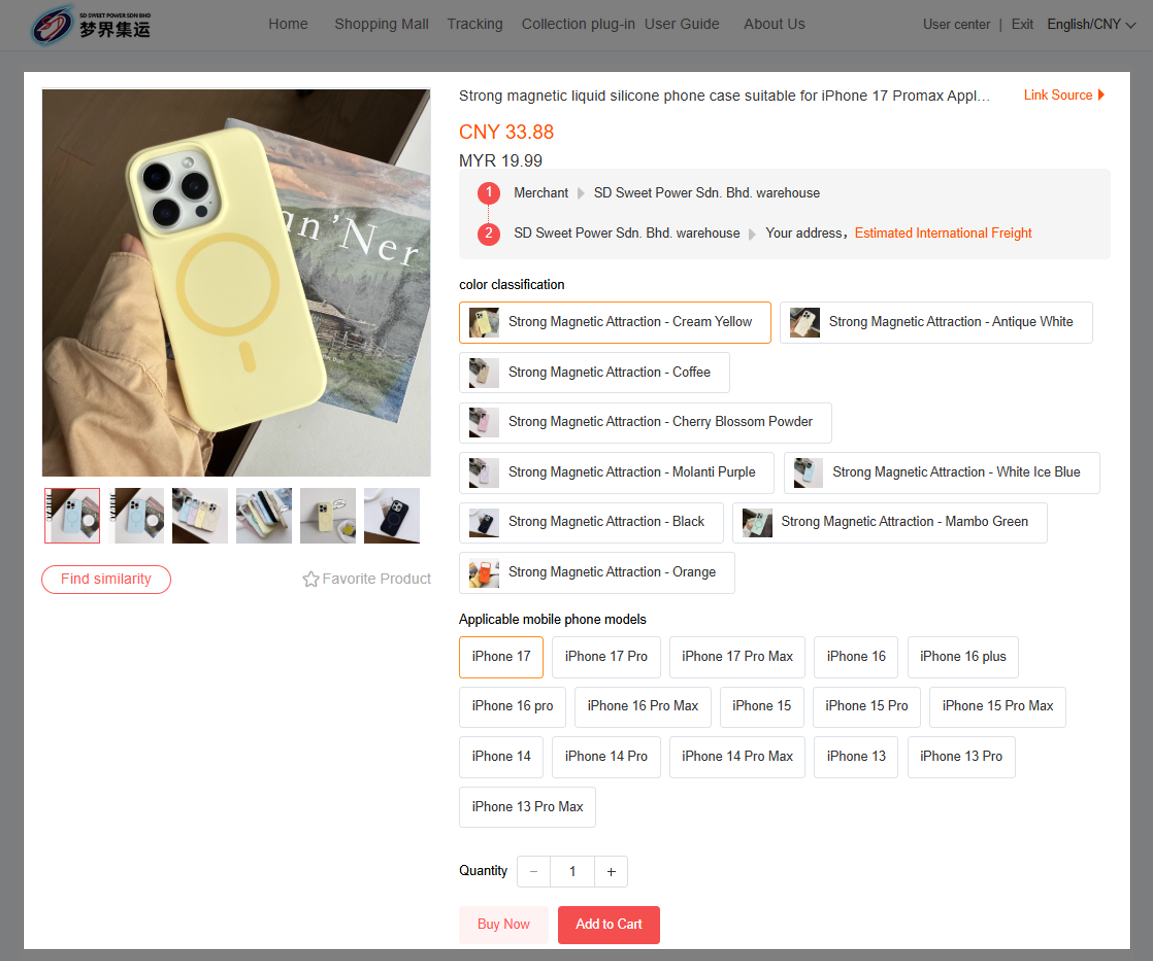Select Strong Magnetic Attraction - Orange option

pos(596,573)
